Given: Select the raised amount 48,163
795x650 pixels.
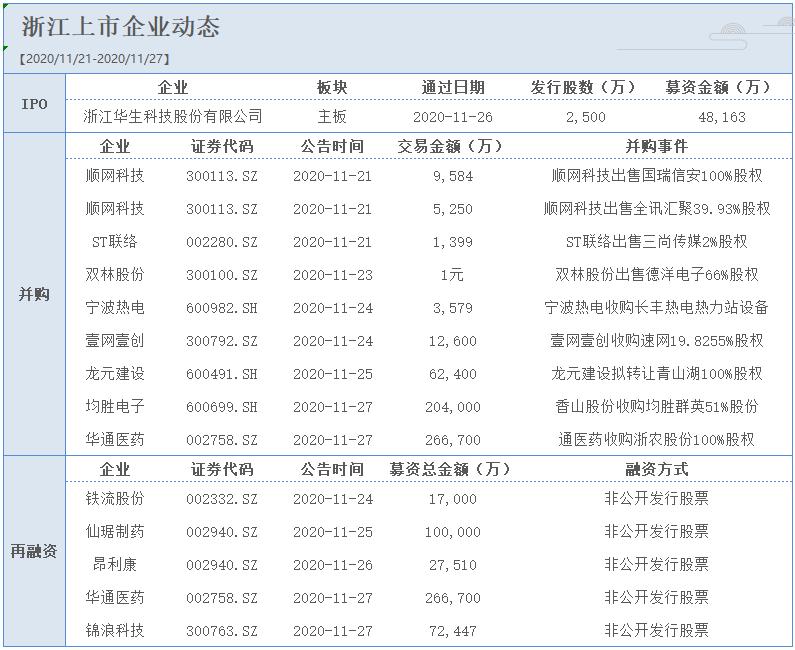Looking at the screenshot, I should click(x=722, y=117).
